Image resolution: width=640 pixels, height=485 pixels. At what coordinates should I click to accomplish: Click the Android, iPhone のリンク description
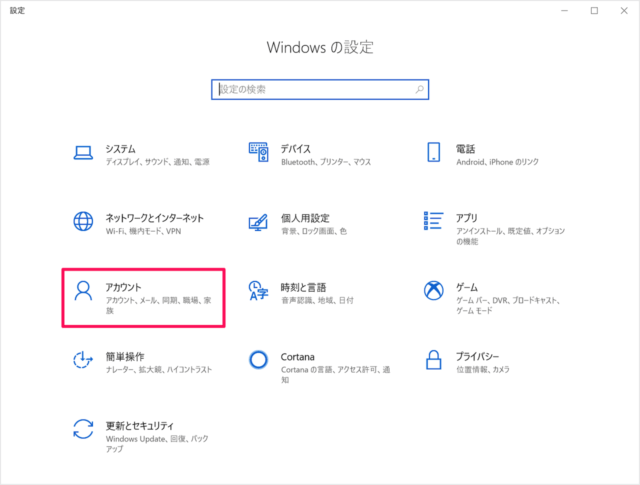coord(497,162)
